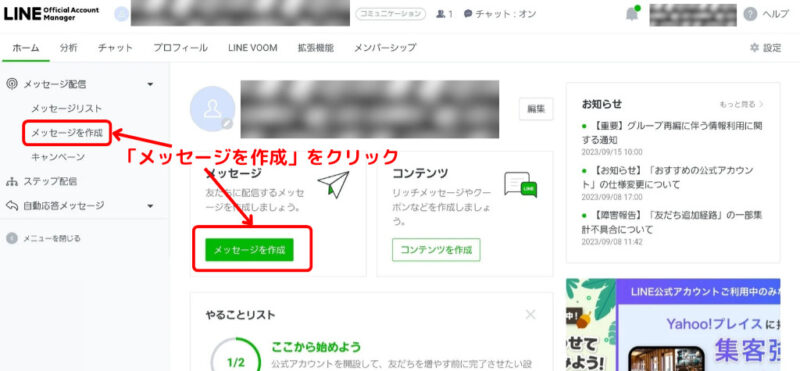This screenshot has width=800, height=371.
Task: Click the large profile avatar image
Action: point(212,109)
